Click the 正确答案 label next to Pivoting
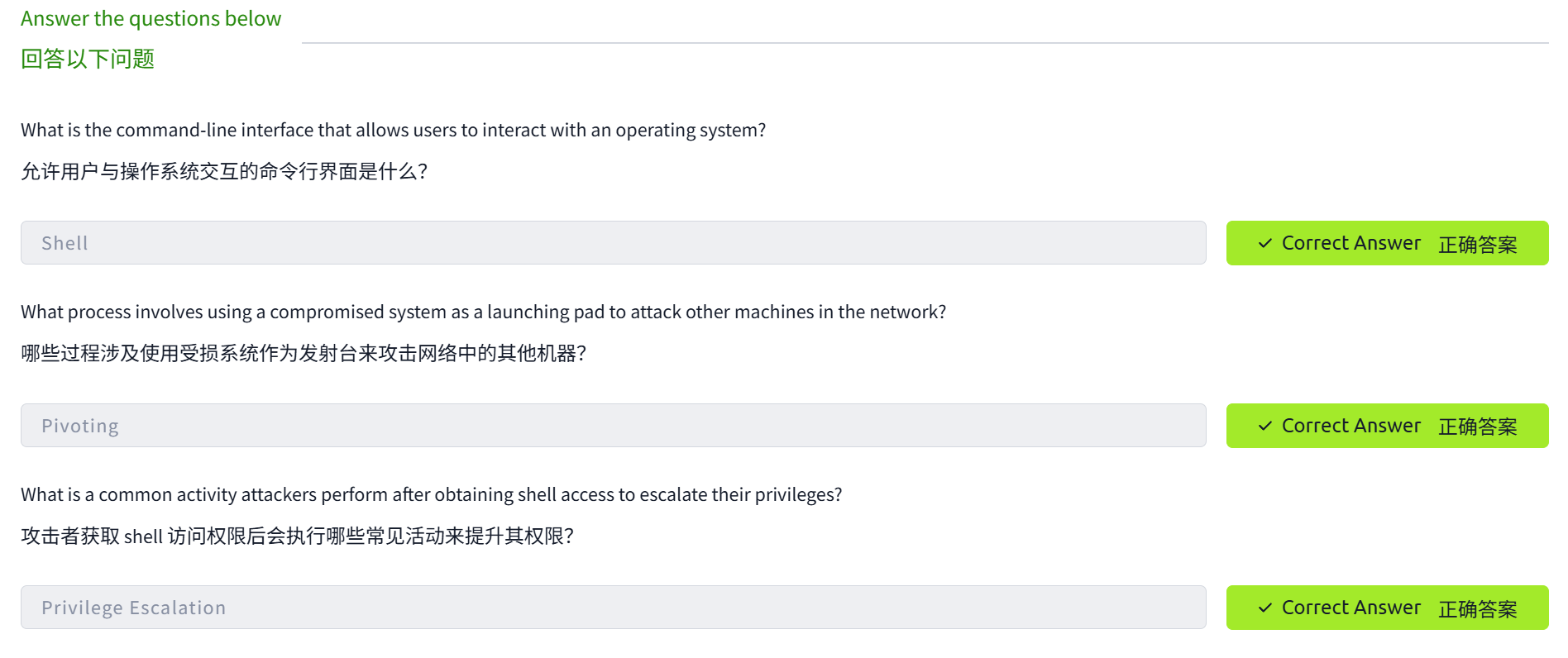This screenshot has height=658, width=1568. (x=1477, y=427)
